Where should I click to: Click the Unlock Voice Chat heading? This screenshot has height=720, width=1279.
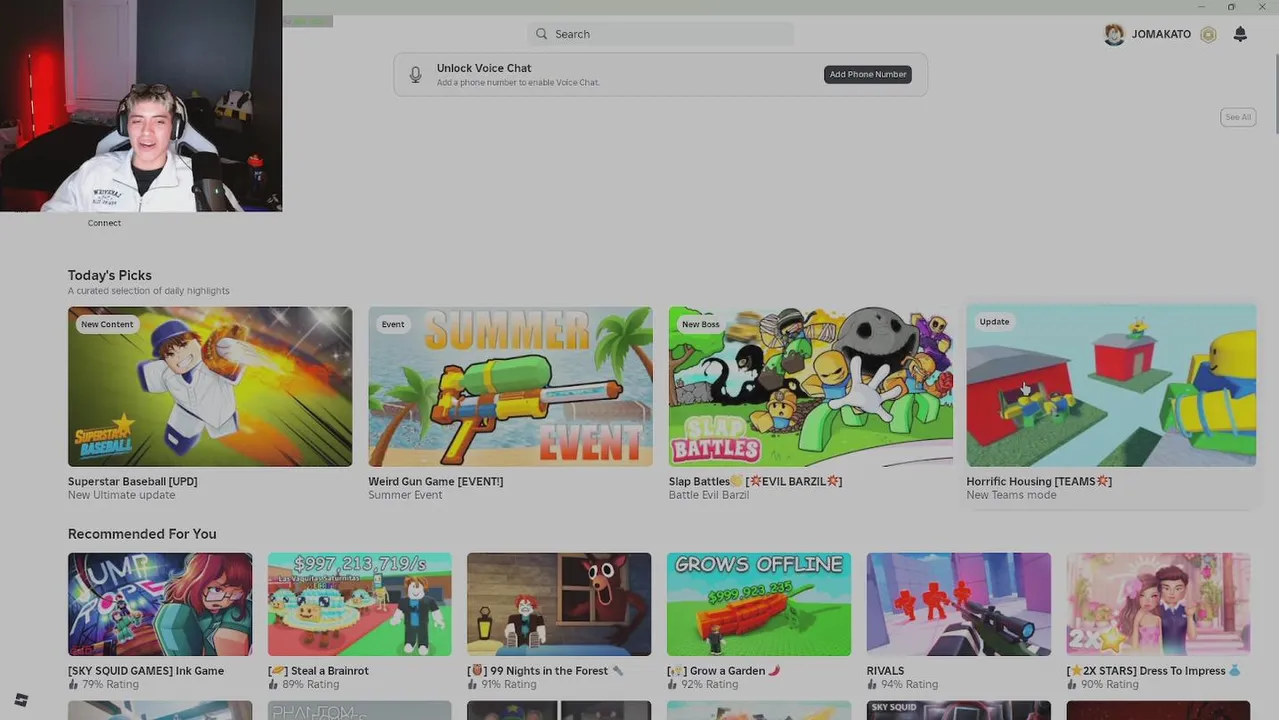pos(484,68)
